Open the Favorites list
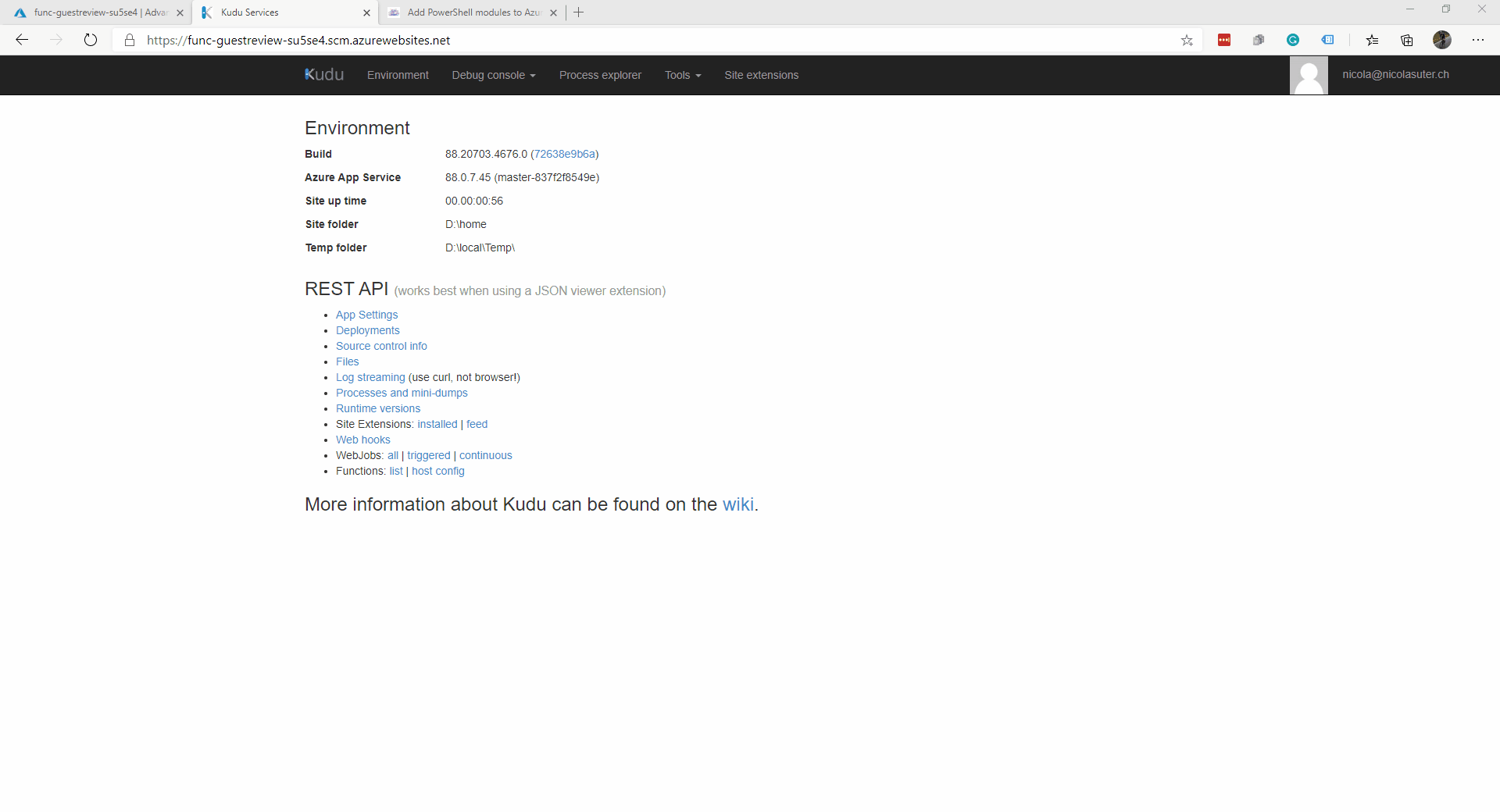The width and height of the screenshot is (1500, 812). click(1372, 40)
